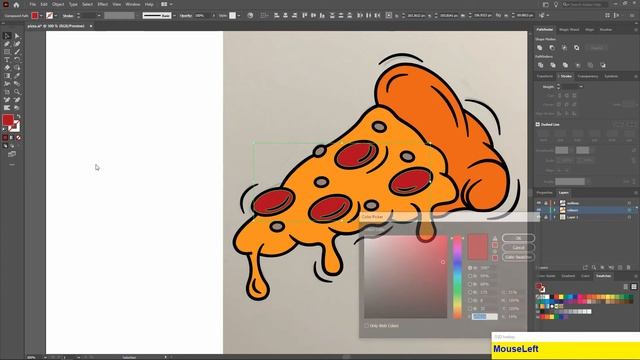Click OK in the Color Picker
640x360 pixels.
click(x=518, y=238)
